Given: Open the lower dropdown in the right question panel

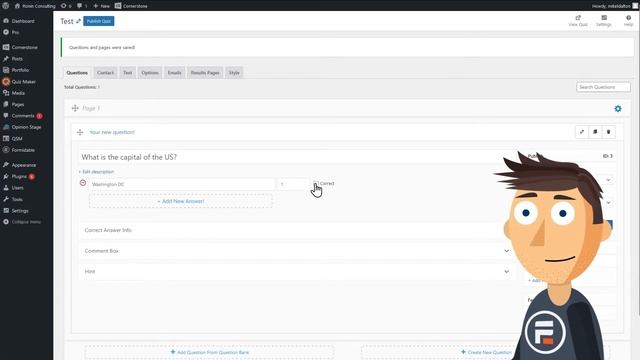Looking at the screenshot, I should 608,203.
